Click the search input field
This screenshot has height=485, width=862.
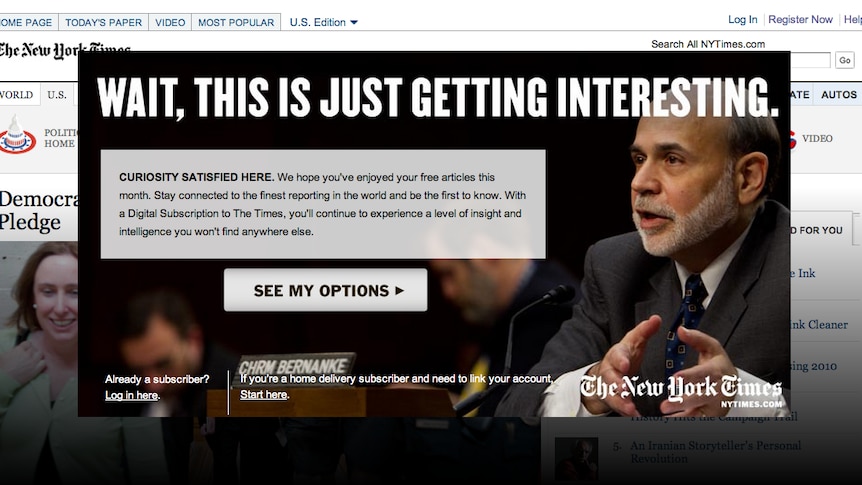(810, 60)
